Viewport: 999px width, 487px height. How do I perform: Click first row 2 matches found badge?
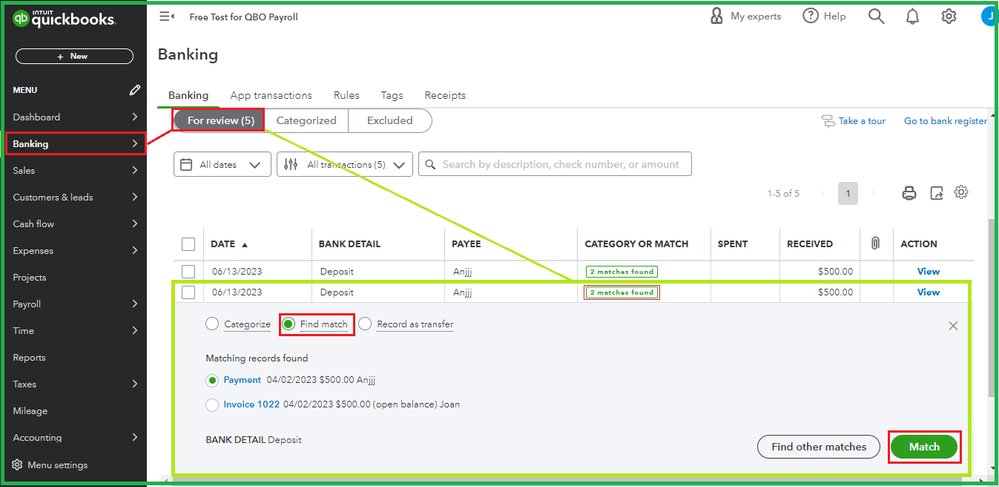pos(622,272)
